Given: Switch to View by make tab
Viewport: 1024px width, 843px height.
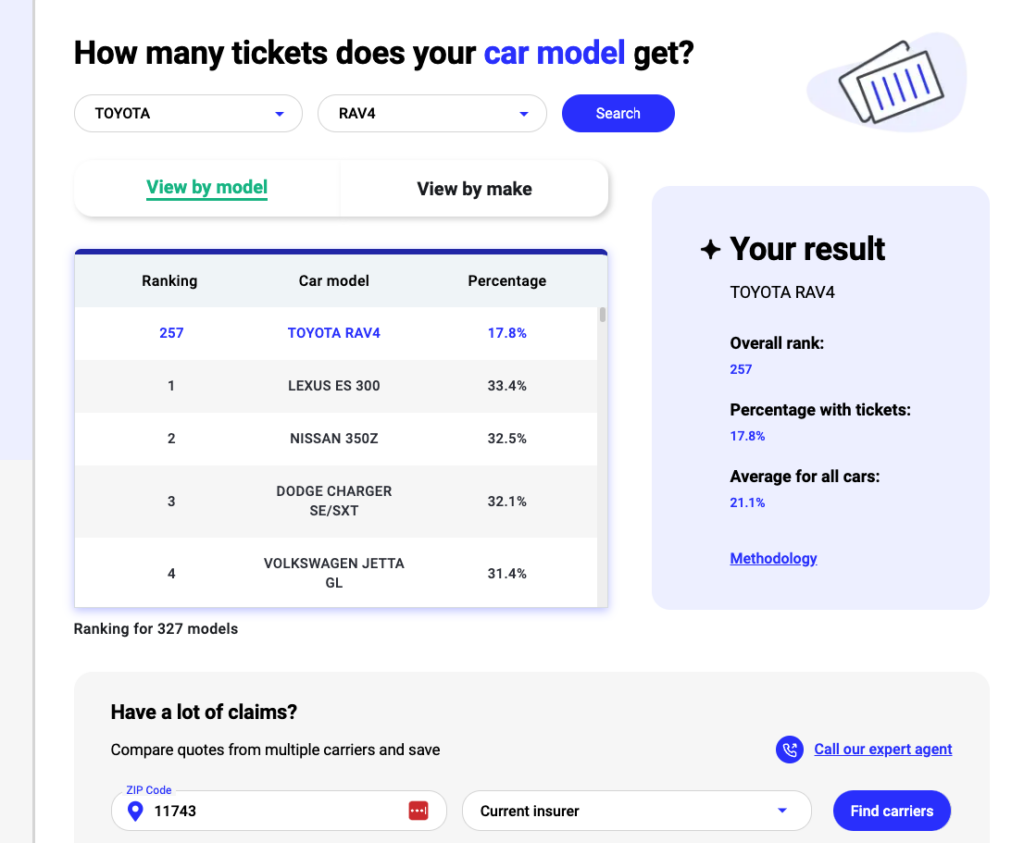Looking at the screenshot, I should (474, 189).
